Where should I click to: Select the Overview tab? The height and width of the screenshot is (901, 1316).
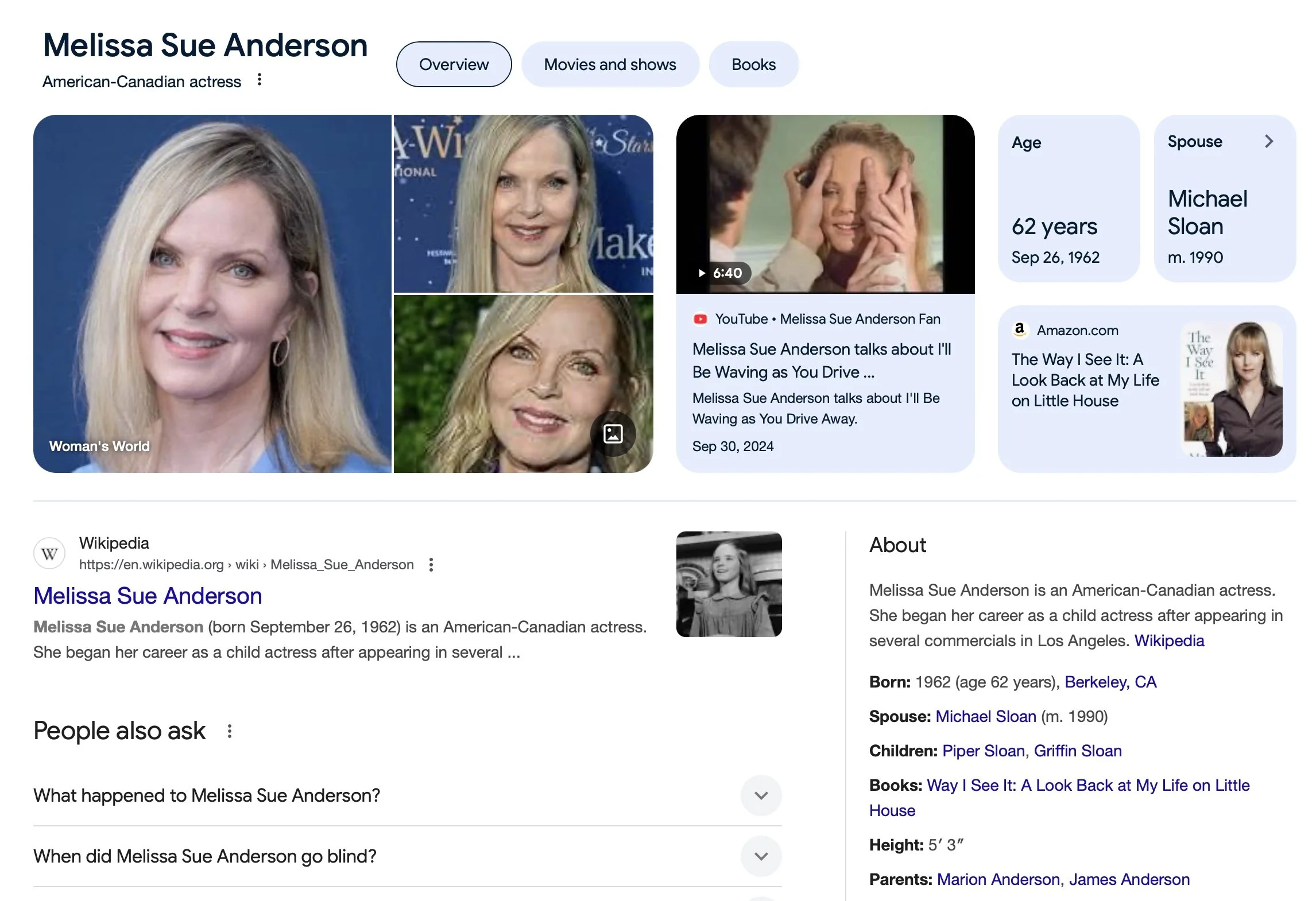454,64
